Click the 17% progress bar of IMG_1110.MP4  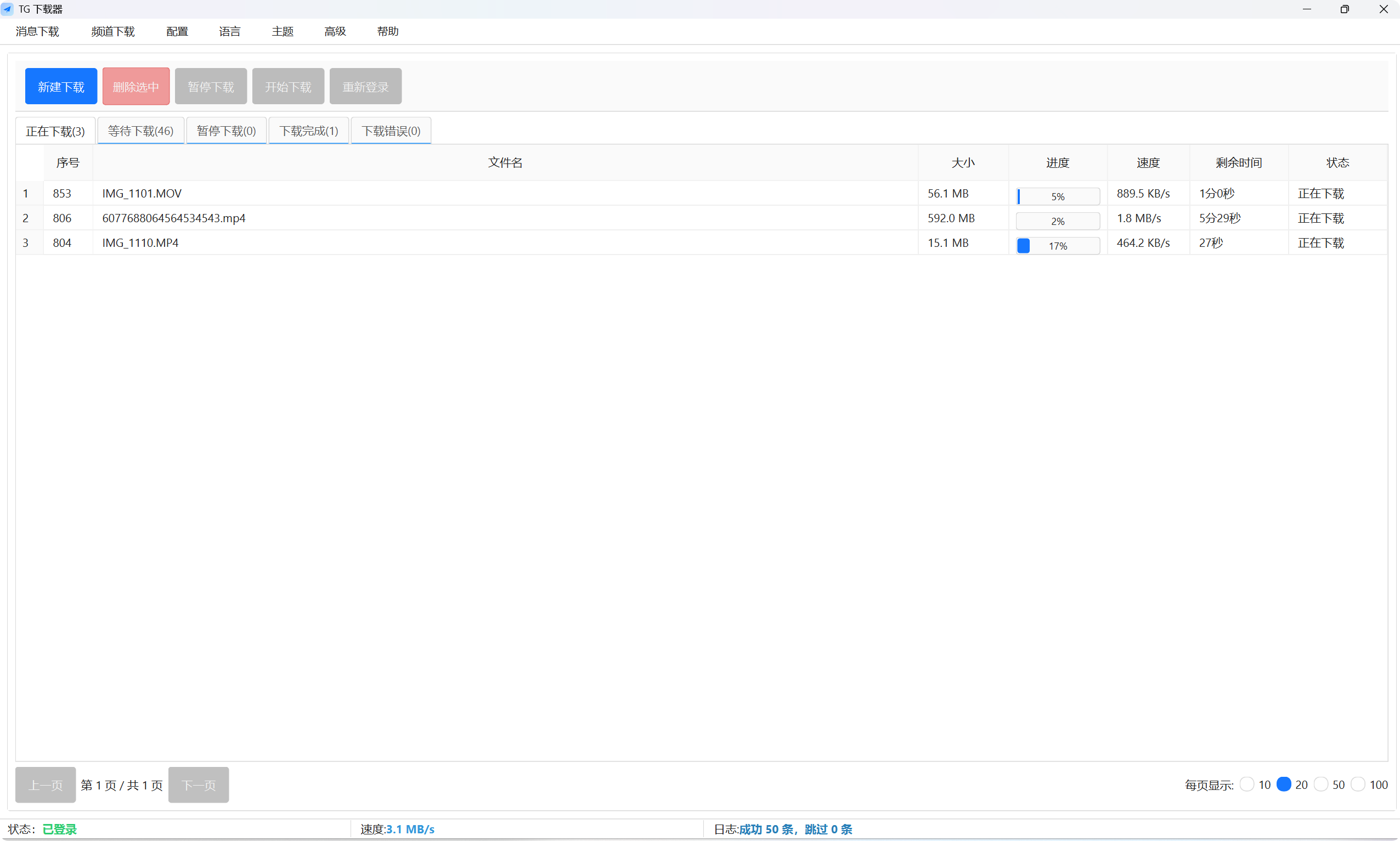tap(1057, 245)
